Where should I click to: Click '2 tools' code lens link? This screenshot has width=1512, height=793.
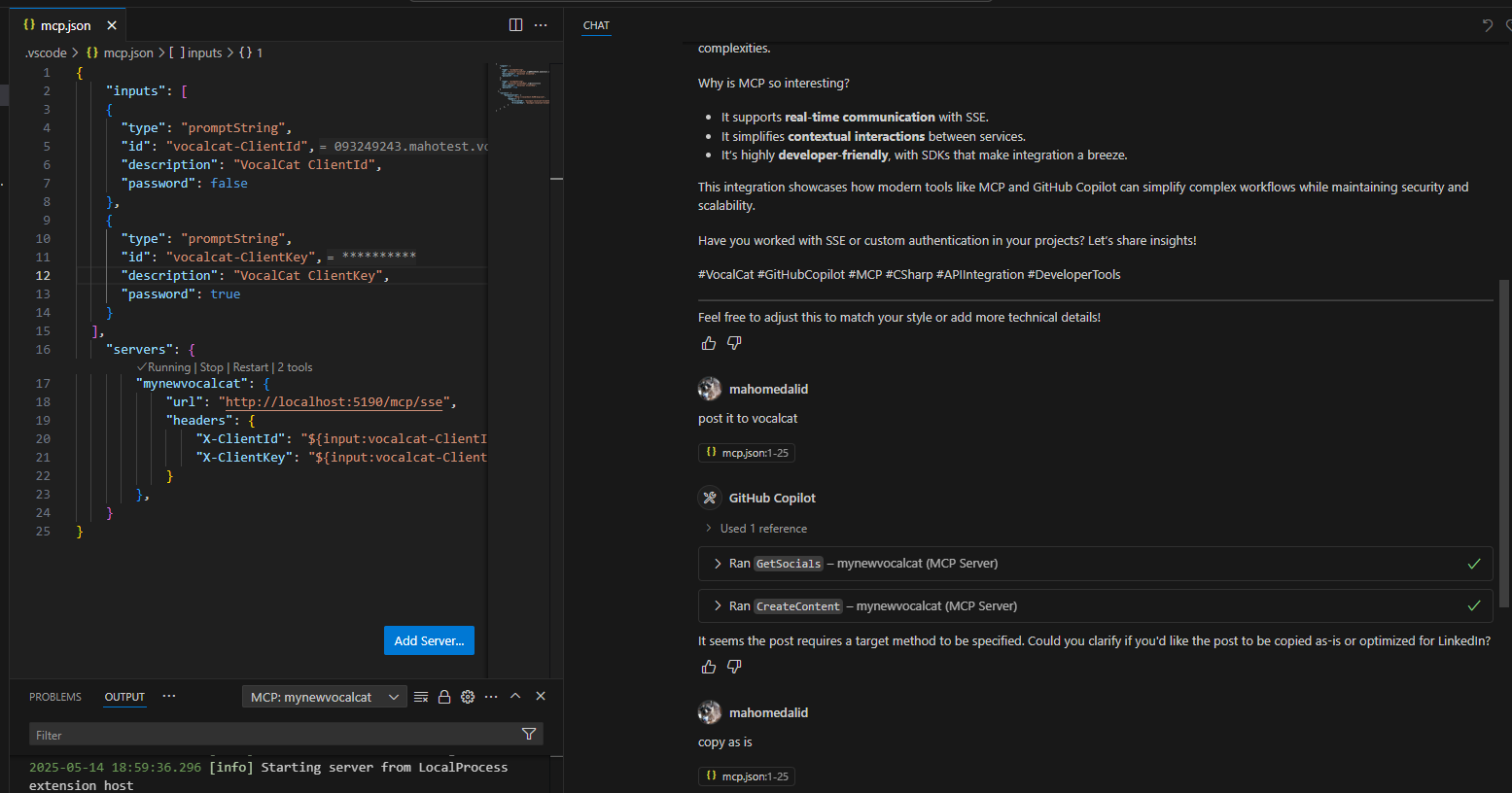(295, 367)
